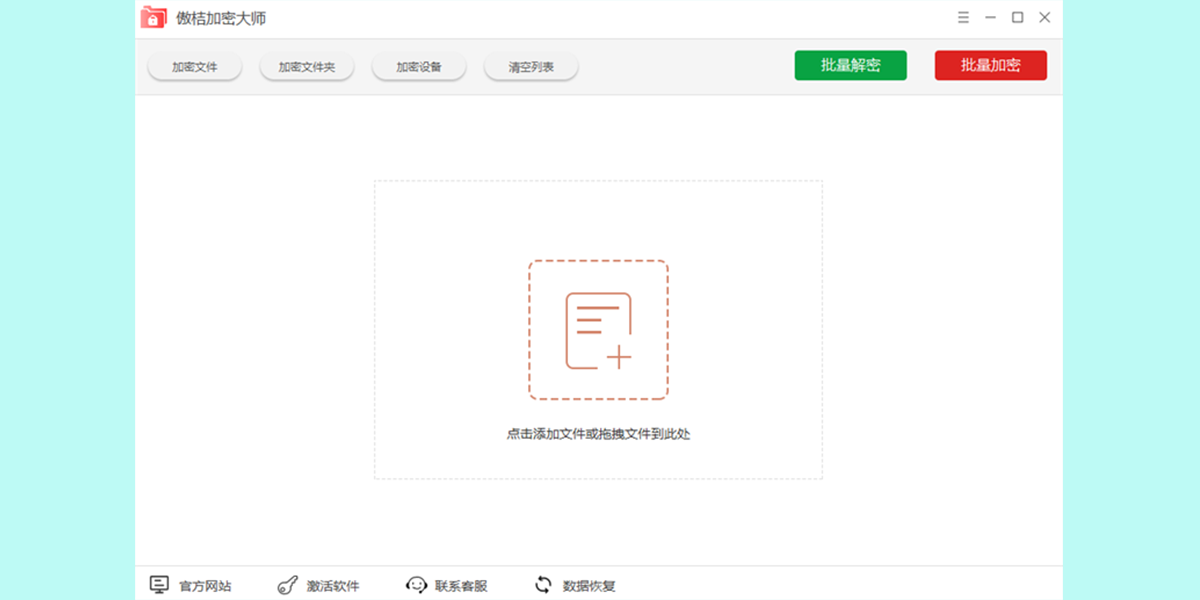
Task: Click the 数据恢复 refresh icon
Action: (543, 584)
